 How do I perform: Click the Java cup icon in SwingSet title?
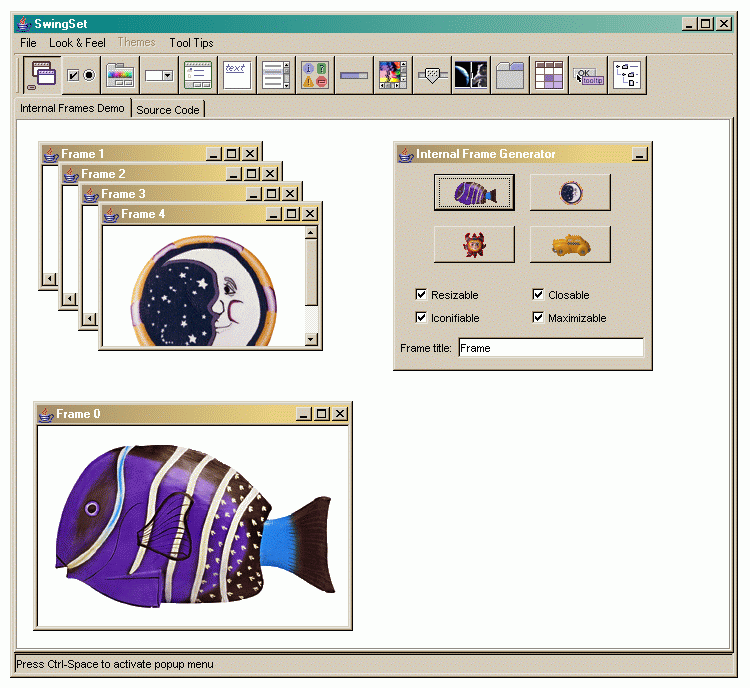coord(24,24)
